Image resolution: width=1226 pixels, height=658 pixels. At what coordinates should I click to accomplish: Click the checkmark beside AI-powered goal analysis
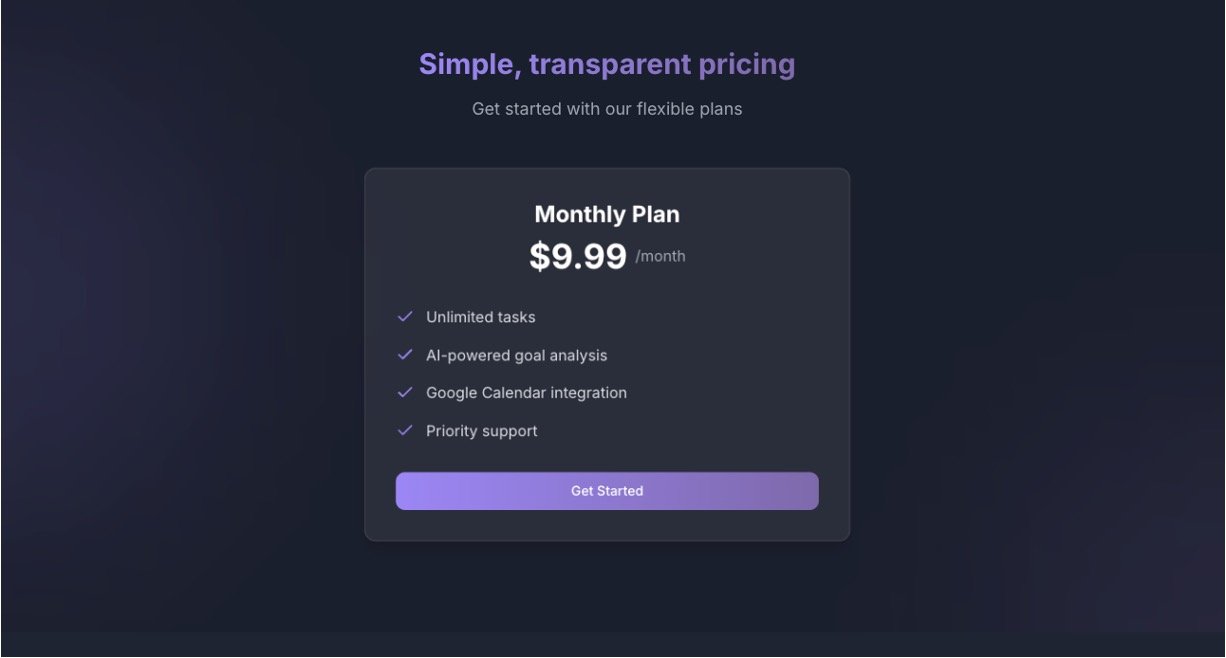pyautogui.click(x=405, y=355)
